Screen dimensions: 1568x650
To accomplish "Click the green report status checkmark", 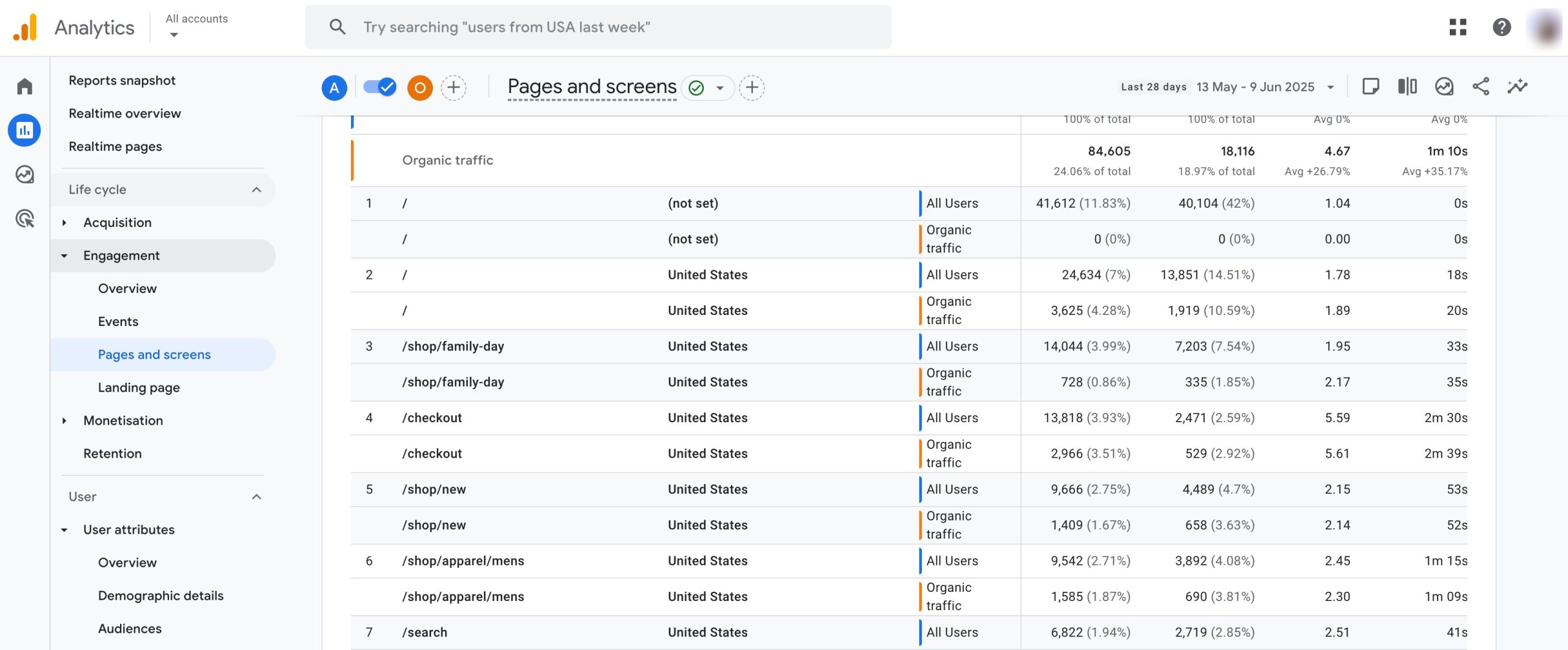I will point(696,88).
